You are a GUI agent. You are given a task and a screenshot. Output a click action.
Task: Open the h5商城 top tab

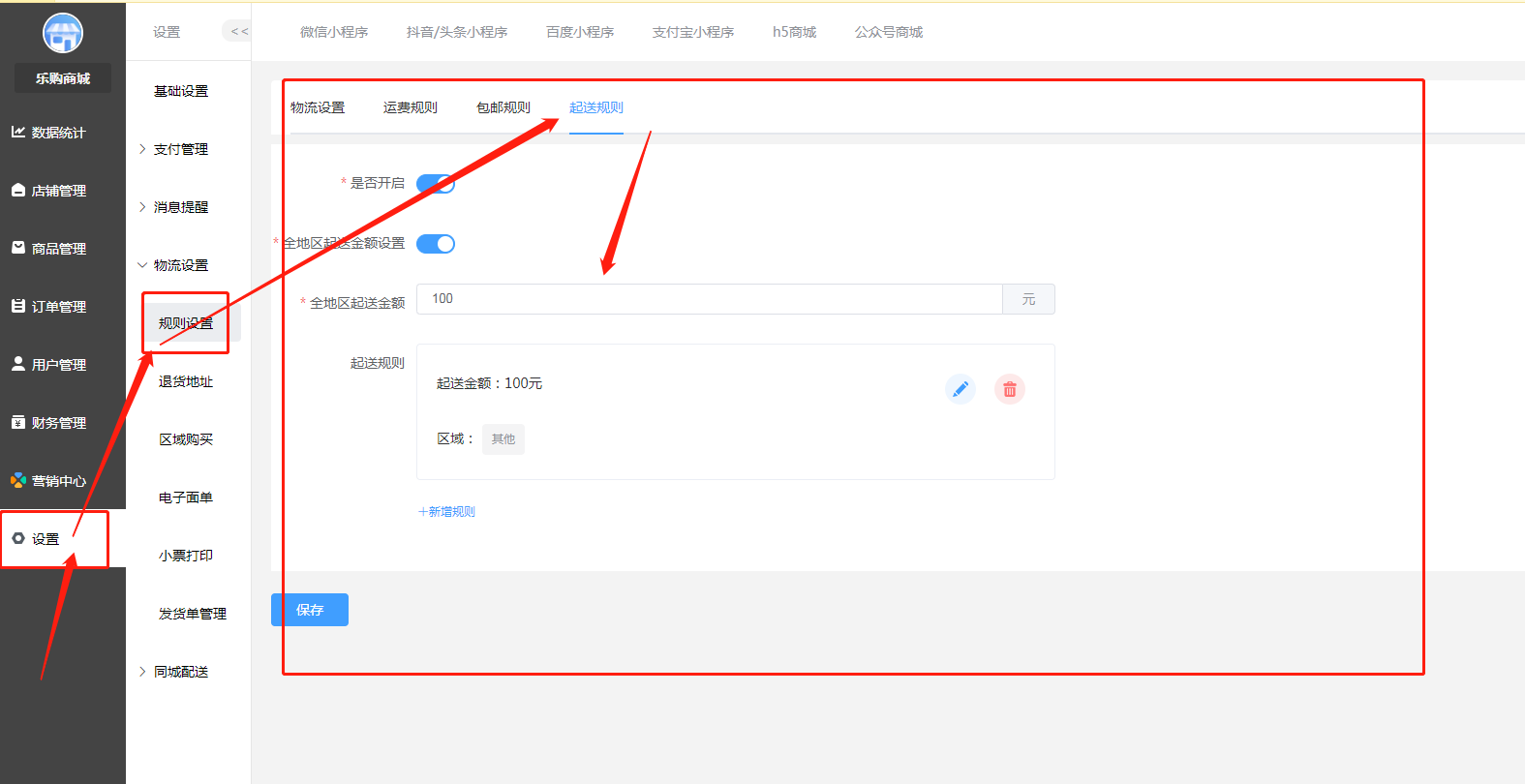794,32
